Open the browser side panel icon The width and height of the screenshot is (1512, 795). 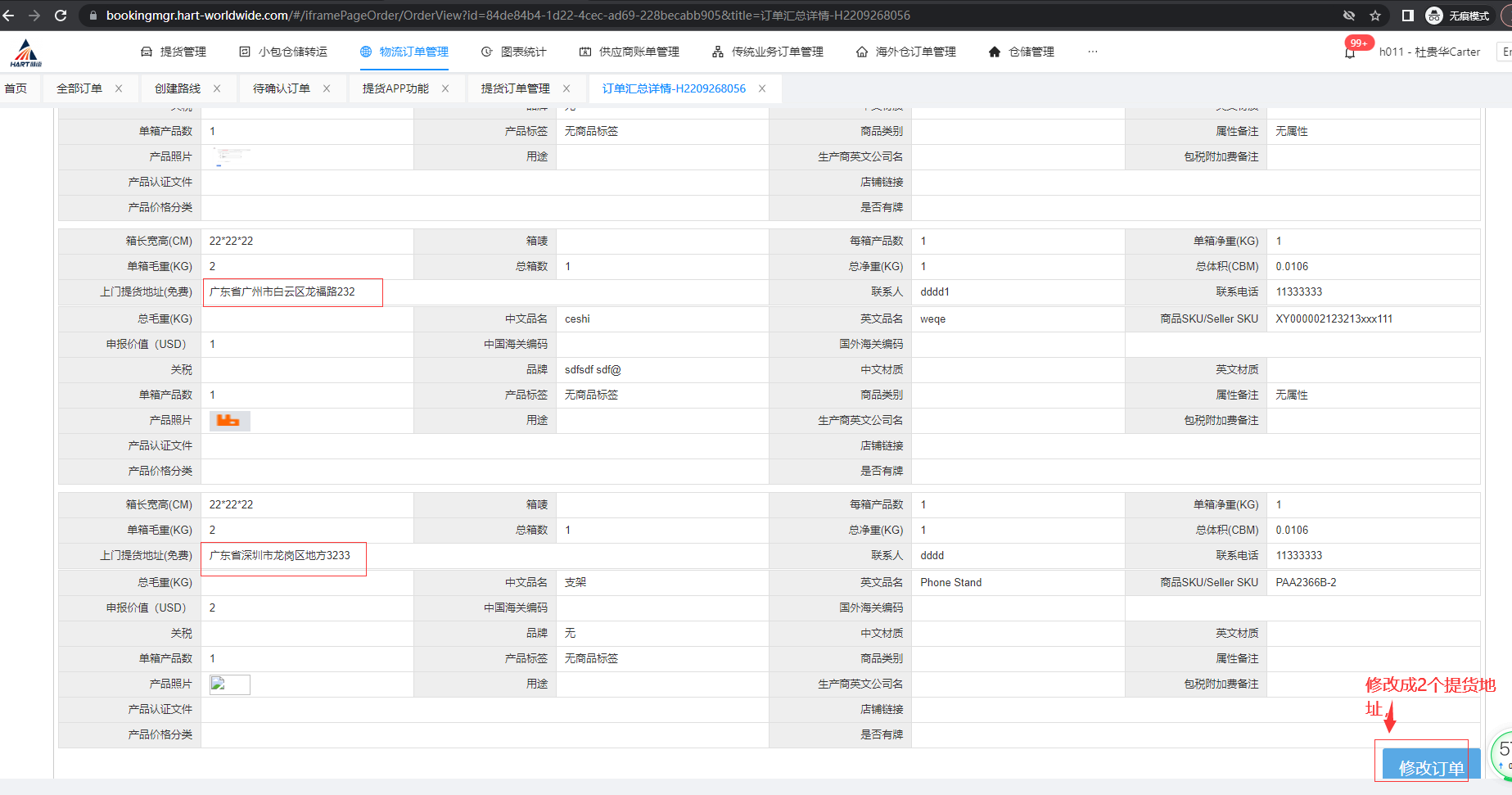pyautogui.click(x=1407, y=16)
